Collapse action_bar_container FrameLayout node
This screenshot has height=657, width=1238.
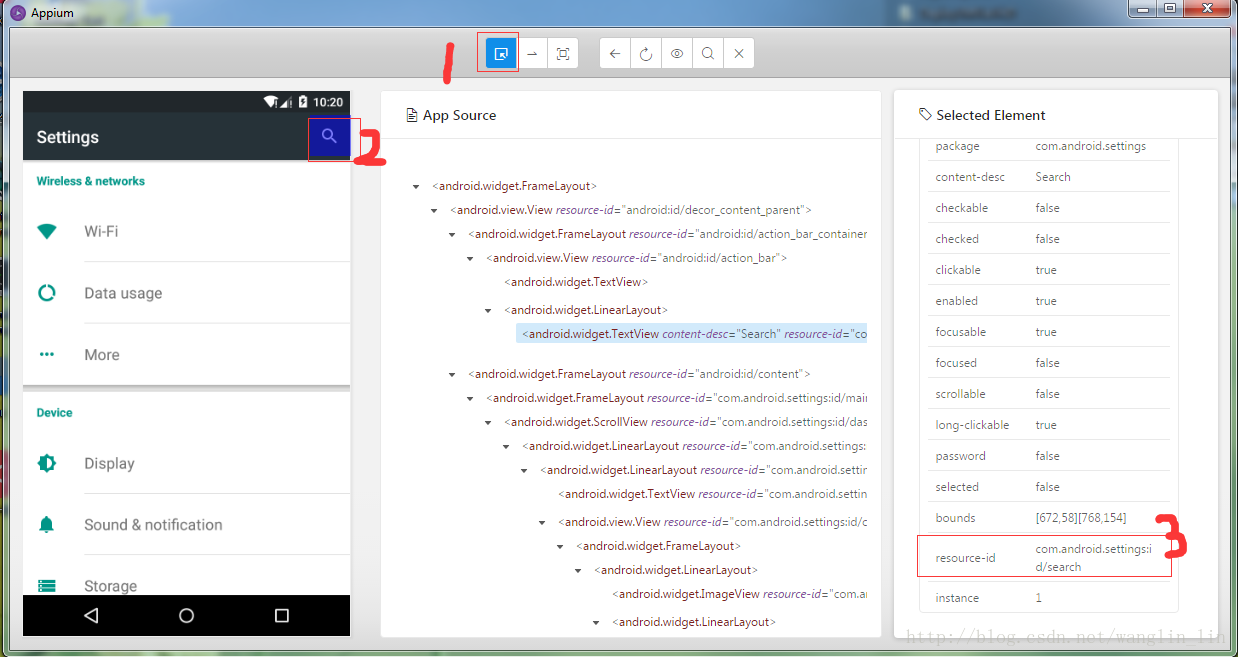pyautogui.click(x=452, y=235)
